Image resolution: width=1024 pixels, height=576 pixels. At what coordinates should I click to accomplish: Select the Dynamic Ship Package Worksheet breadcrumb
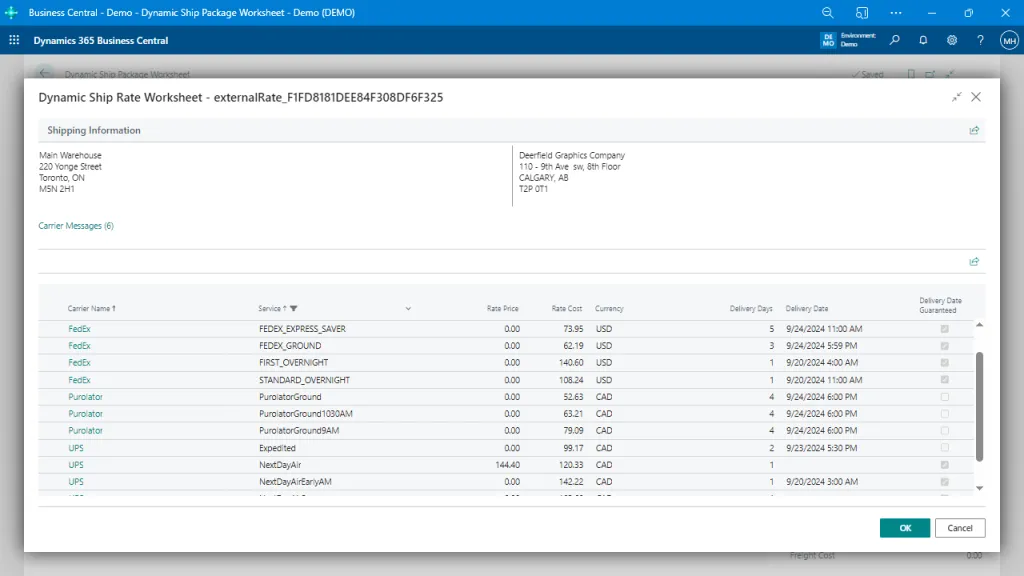[127, 74]
